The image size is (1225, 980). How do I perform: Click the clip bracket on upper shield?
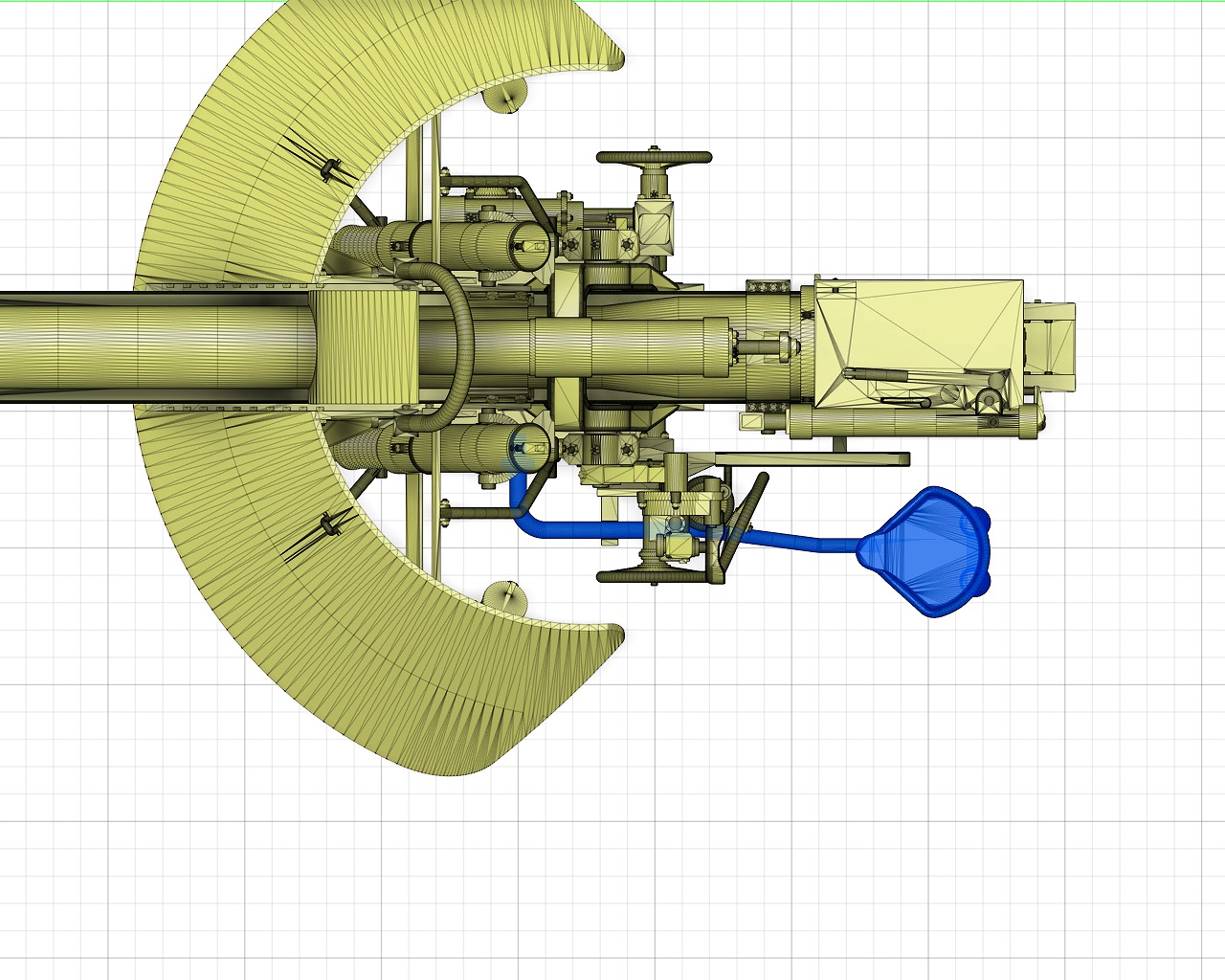(x=332, y=169)
